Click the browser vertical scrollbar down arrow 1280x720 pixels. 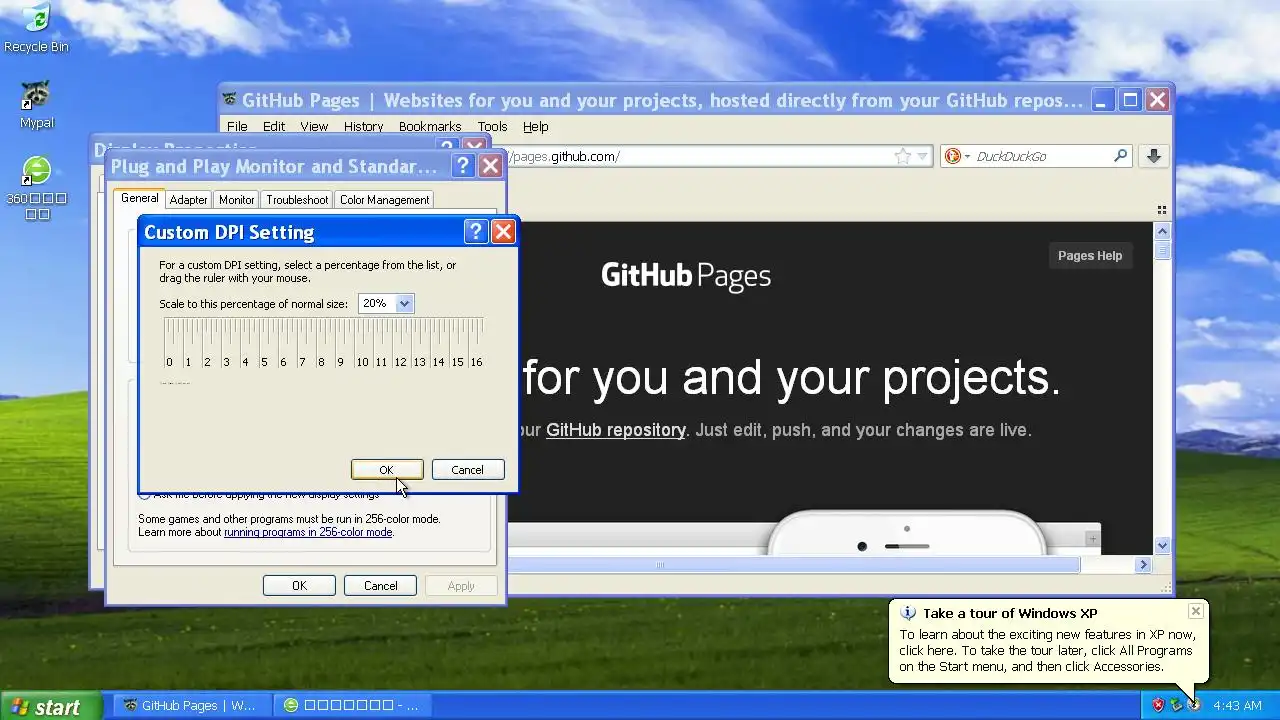pos(1162,546)
